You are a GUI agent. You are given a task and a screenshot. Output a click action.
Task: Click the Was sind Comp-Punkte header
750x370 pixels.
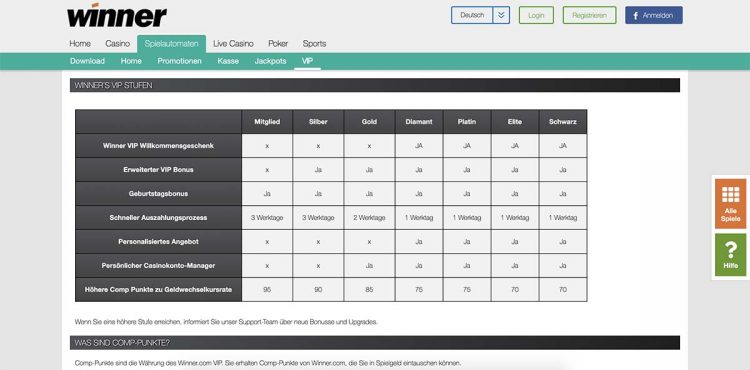coord(375,343)
